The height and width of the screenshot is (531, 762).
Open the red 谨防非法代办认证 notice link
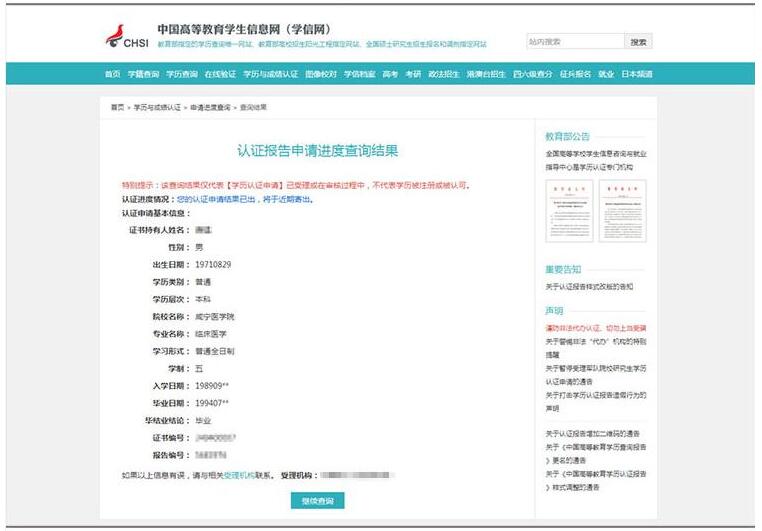coord(595,328)
